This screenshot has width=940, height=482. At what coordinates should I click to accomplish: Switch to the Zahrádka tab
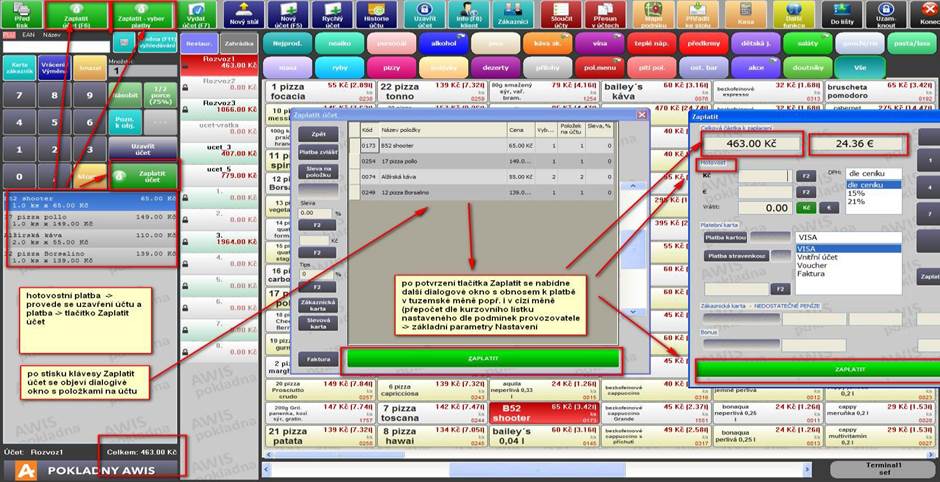(x=239, y=44)
